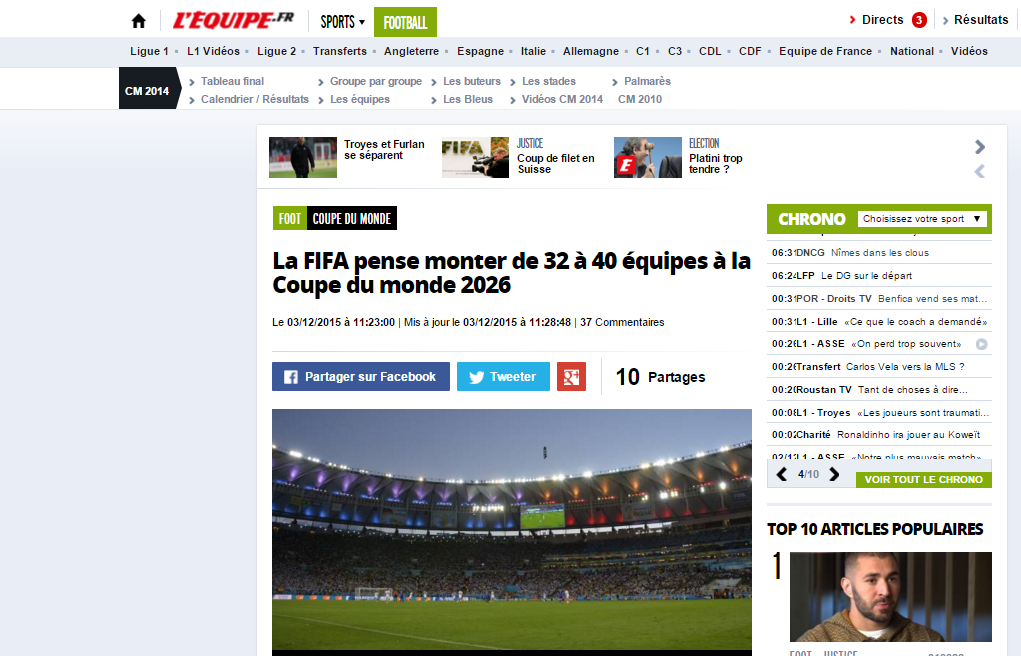The width and height of the screenshot is (1021, 656).
Task: Open the Les Bleus link
Action: click(x=468, y=100)
